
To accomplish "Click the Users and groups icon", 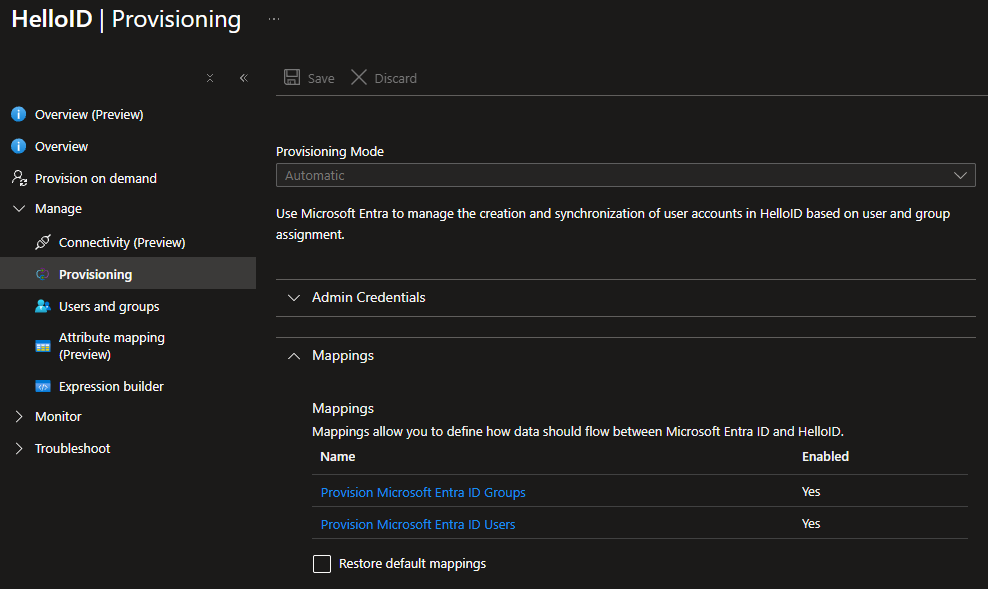I will coord(42,306).
